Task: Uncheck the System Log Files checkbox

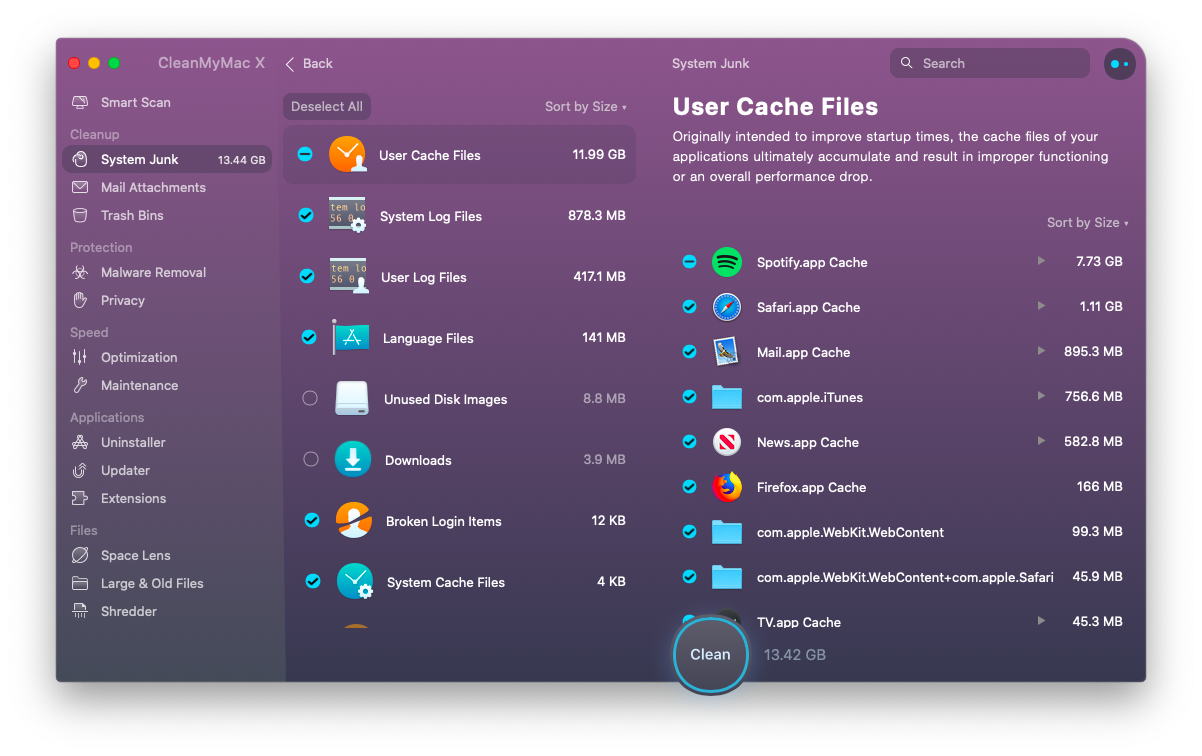Action: [x=306, y=215]
